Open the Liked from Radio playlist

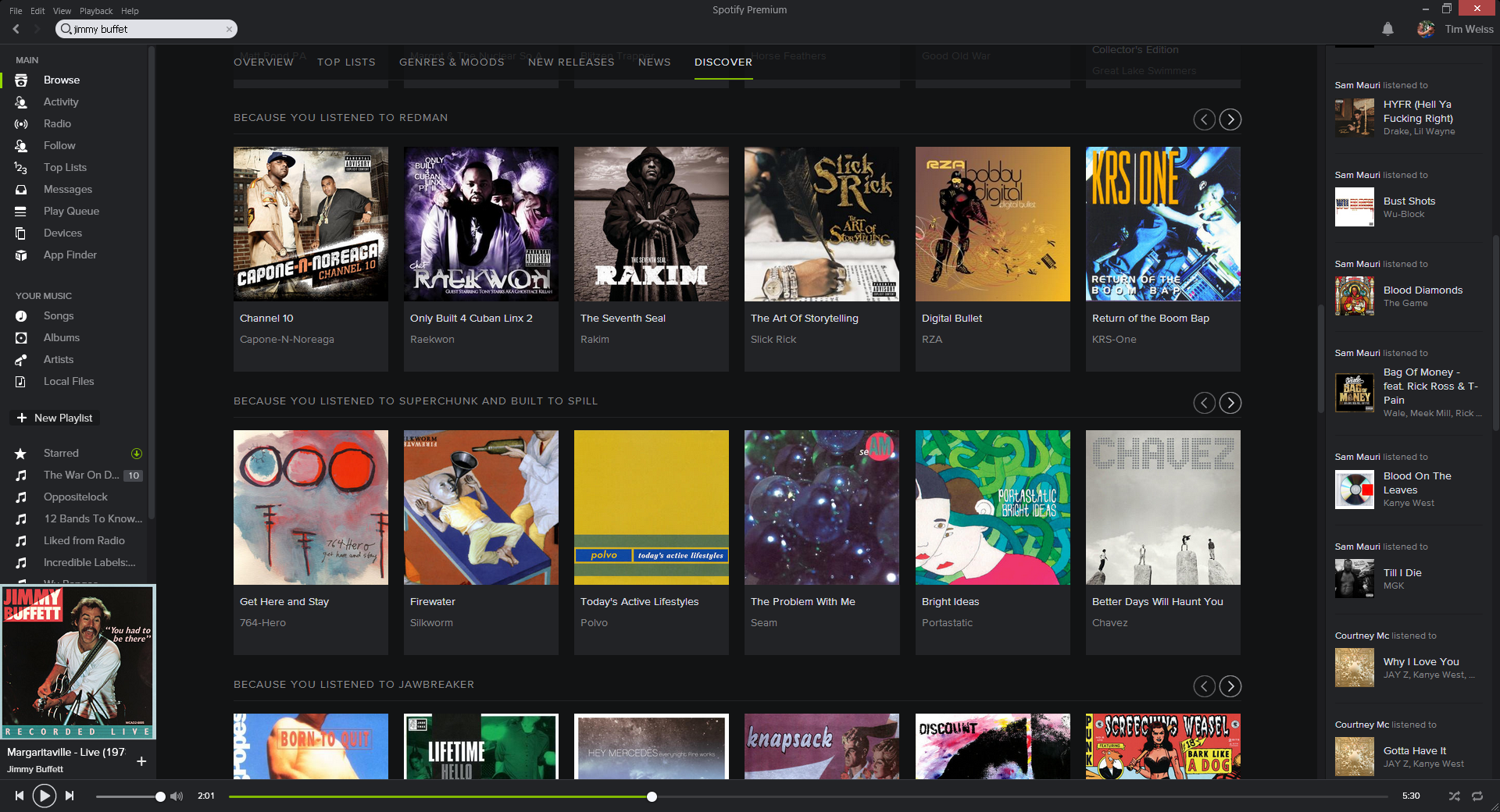[x=84, y=541]
